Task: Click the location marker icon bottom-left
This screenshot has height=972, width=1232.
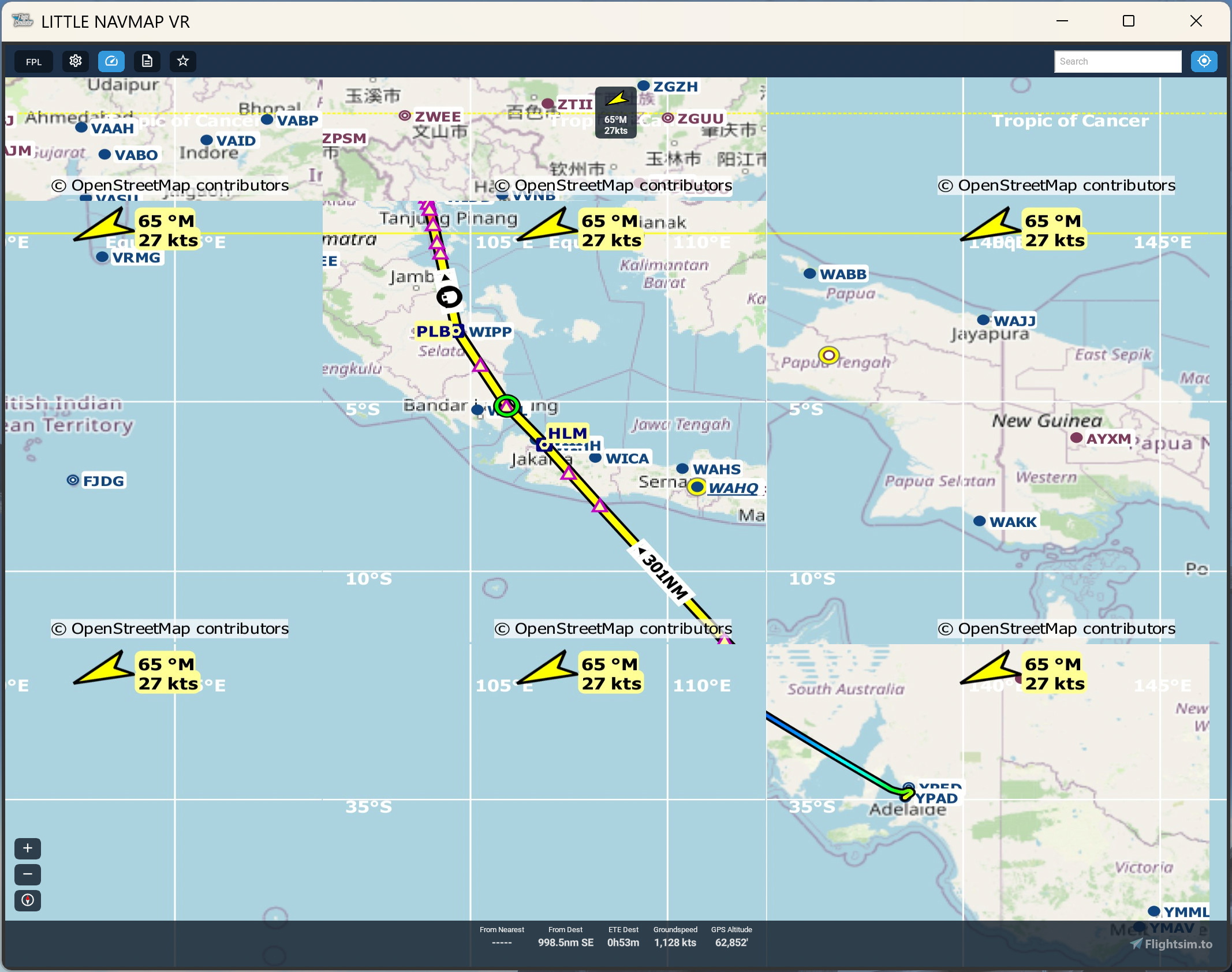Action: tap(27, 900)
